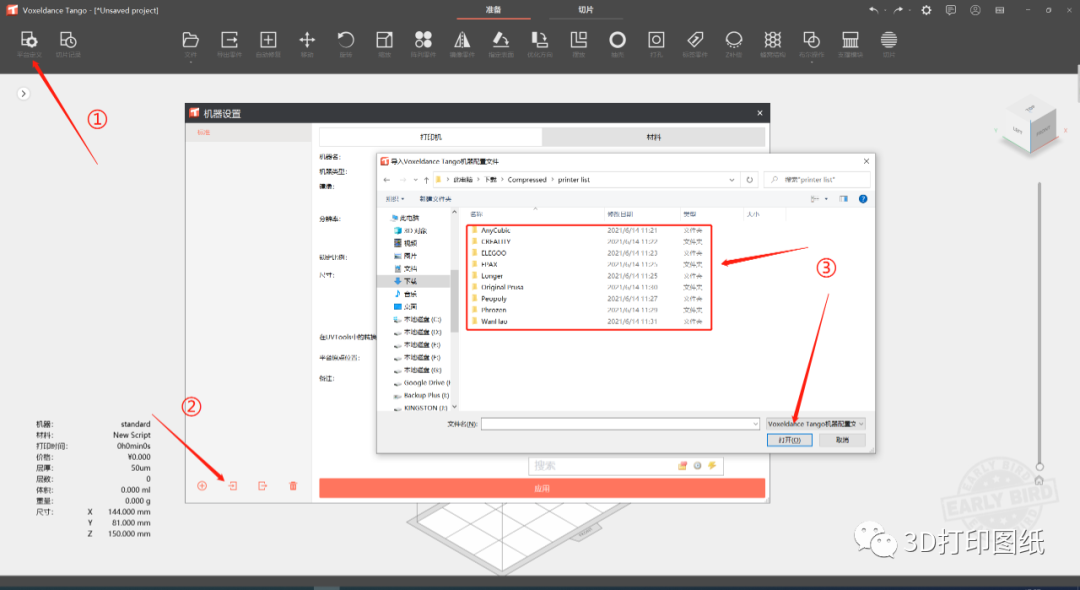This screenshot has width=1080, height=590.
Task: Click the Undo arrow in title bar
Action: pos(873,10)
